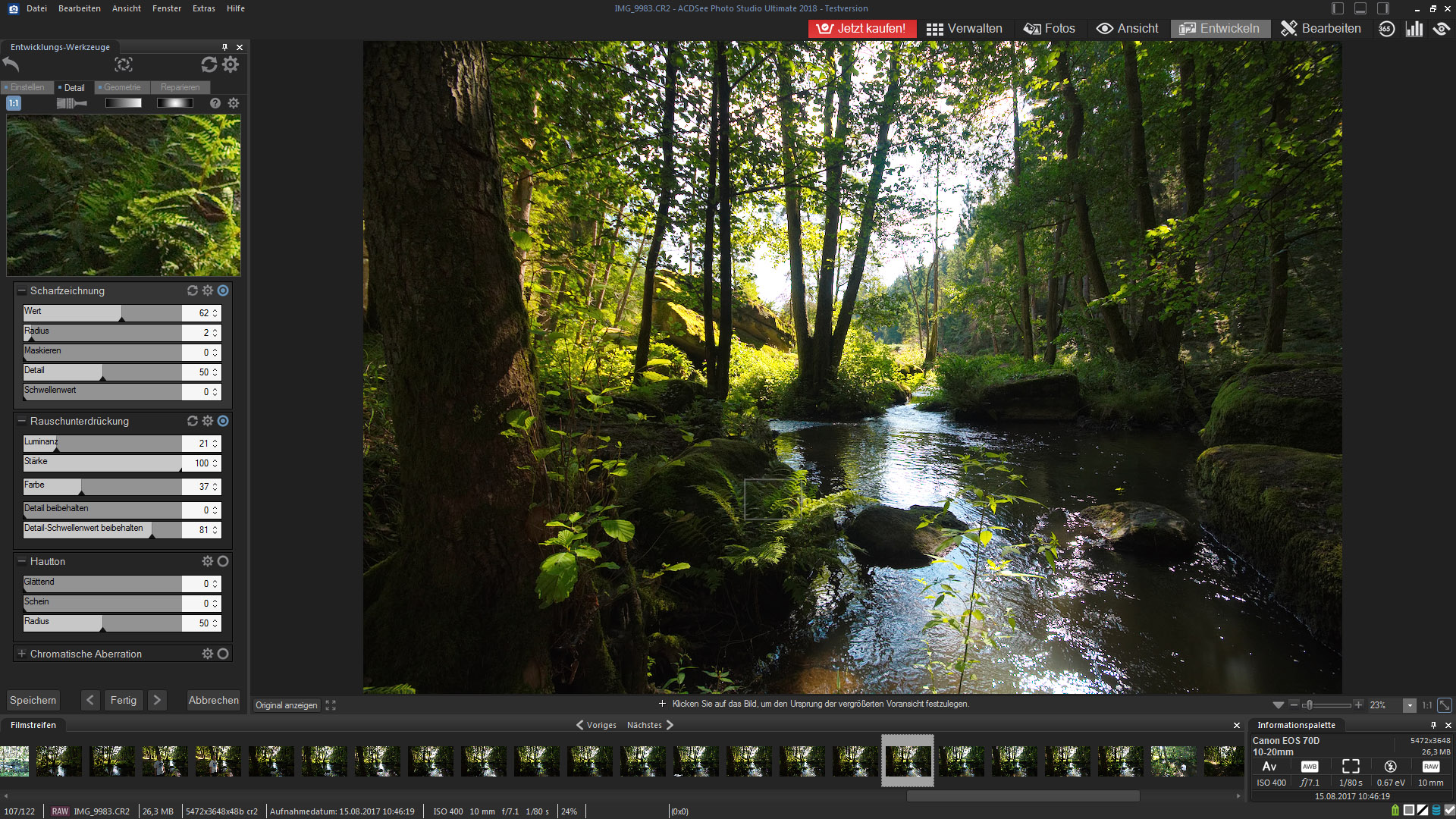The width and height of the screenshot is (1456, 819).
Task: Open the Datei menu
Action: pyautogui.click(x=36, y=8)
